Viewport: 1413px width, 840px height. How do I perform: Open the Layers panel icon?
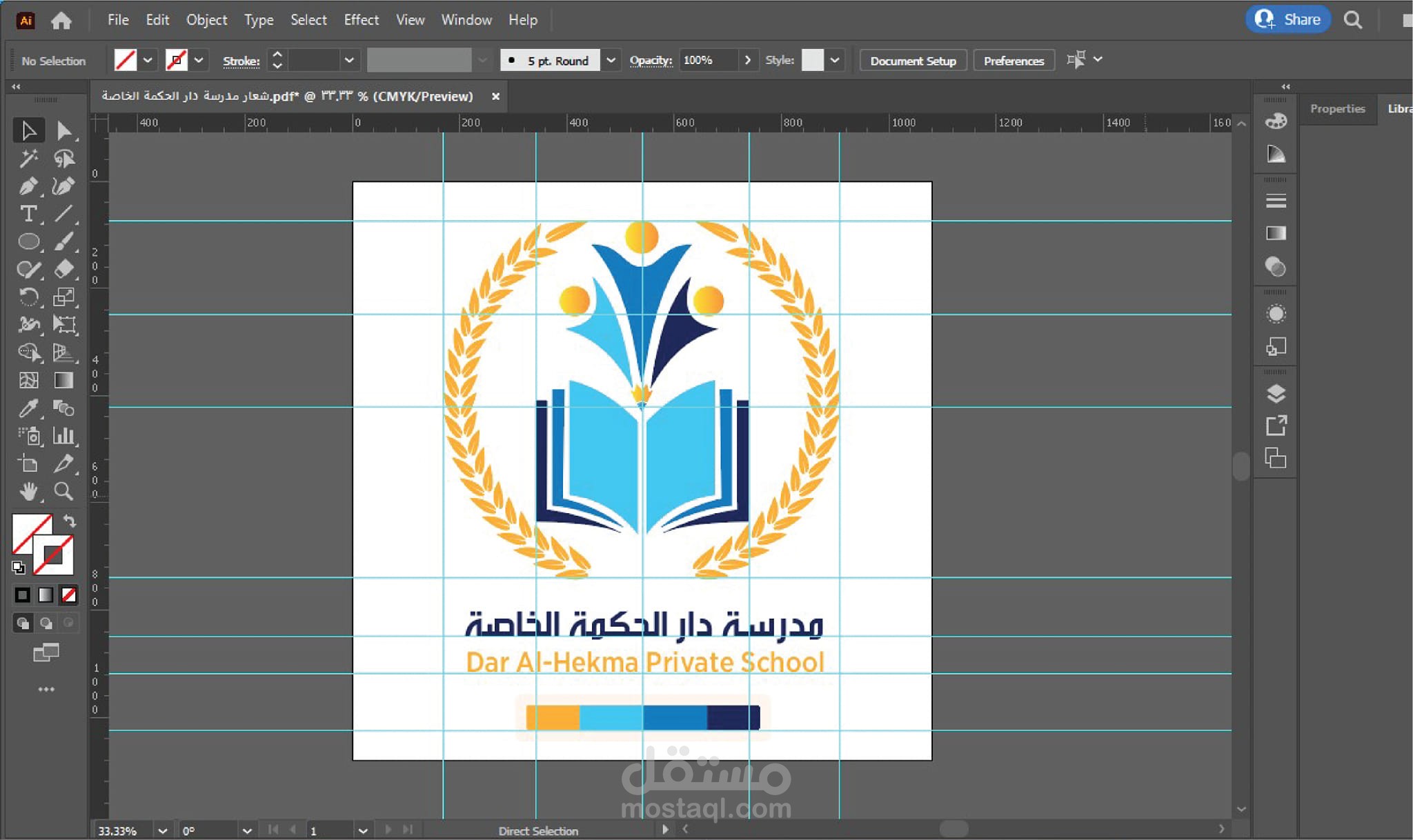(1276, 393)
